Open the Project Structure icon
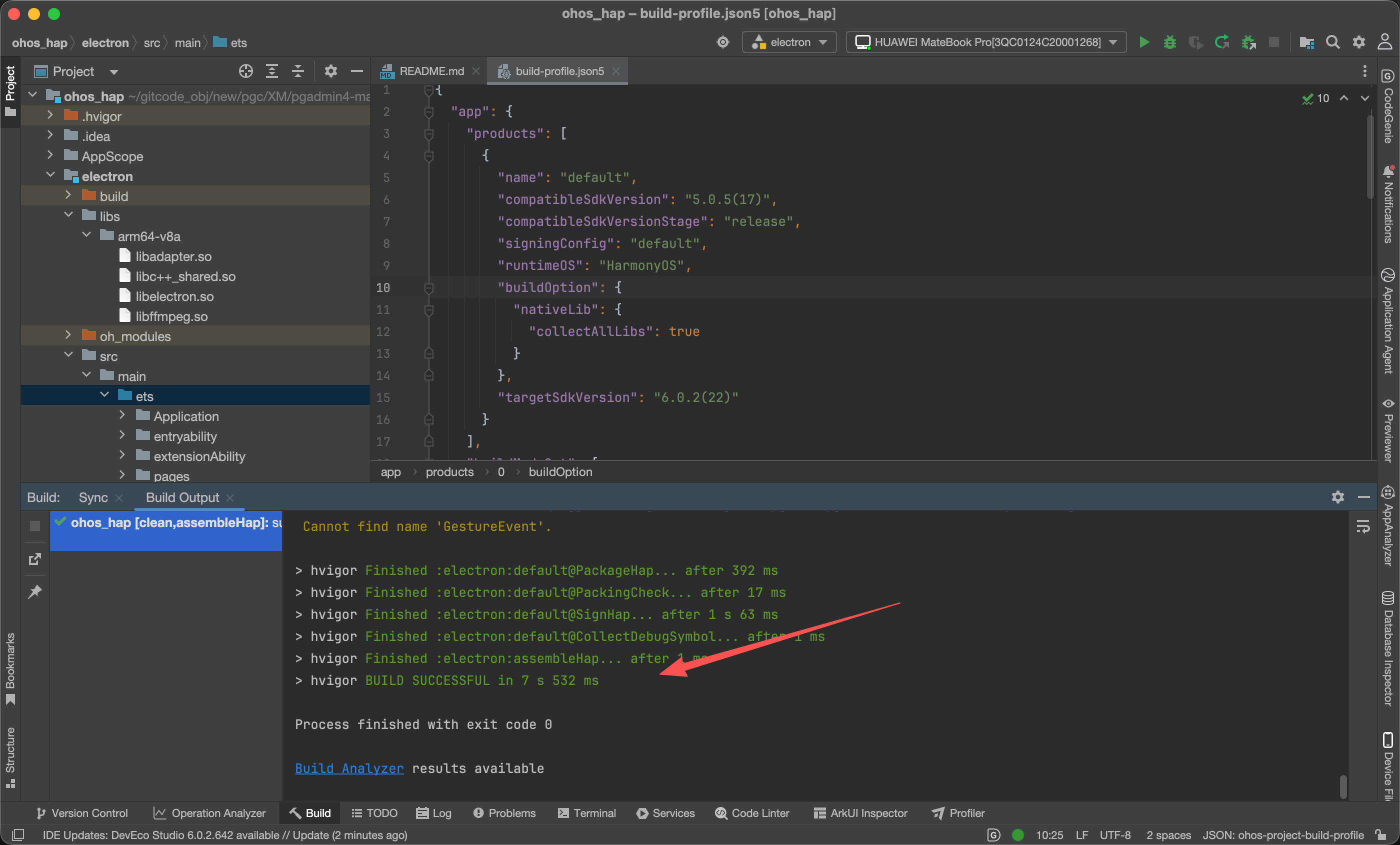1400x845 pixels. point(1306,42)
